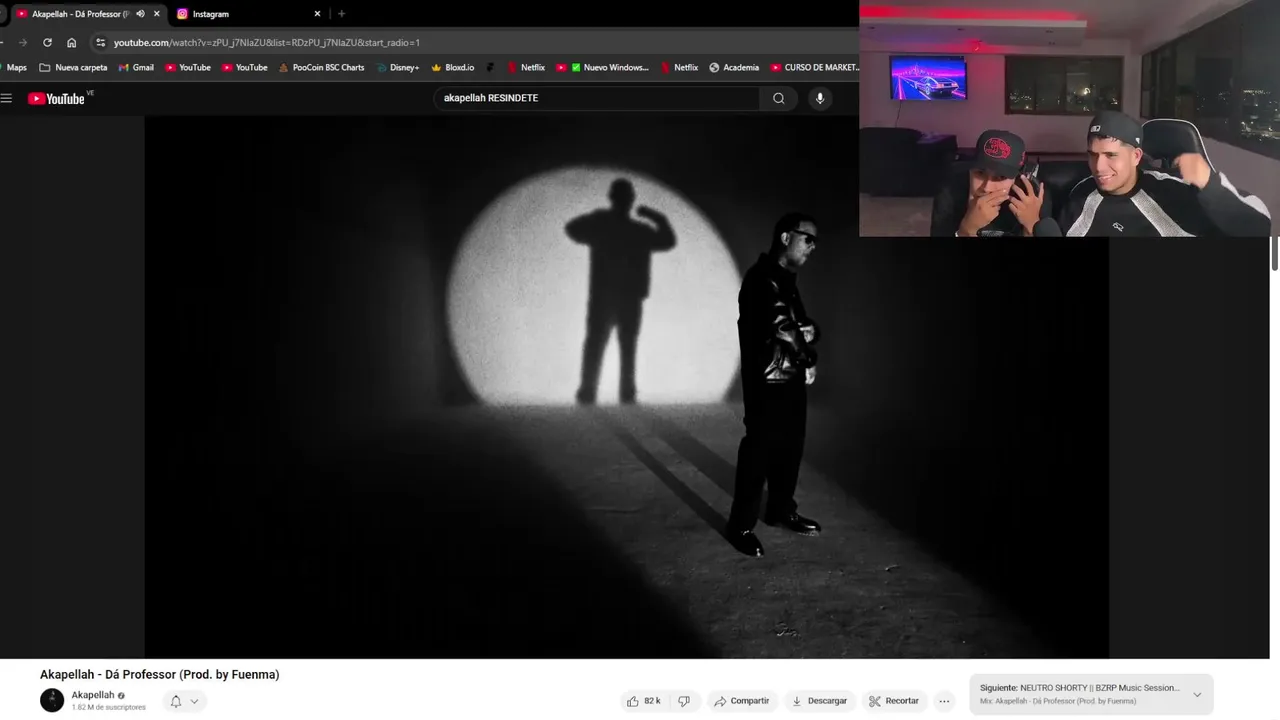Click Siguiente: NEUTRO SHORTY BZRP Music Session

[x=1080, y=688]
